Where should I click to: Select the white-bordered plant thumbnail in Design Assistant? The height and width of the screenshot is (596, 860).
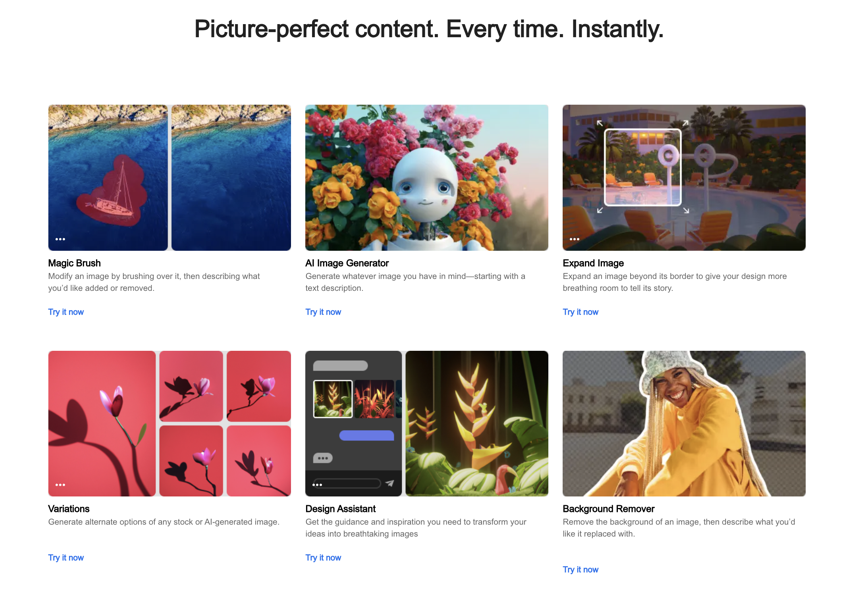coord(333,398)
